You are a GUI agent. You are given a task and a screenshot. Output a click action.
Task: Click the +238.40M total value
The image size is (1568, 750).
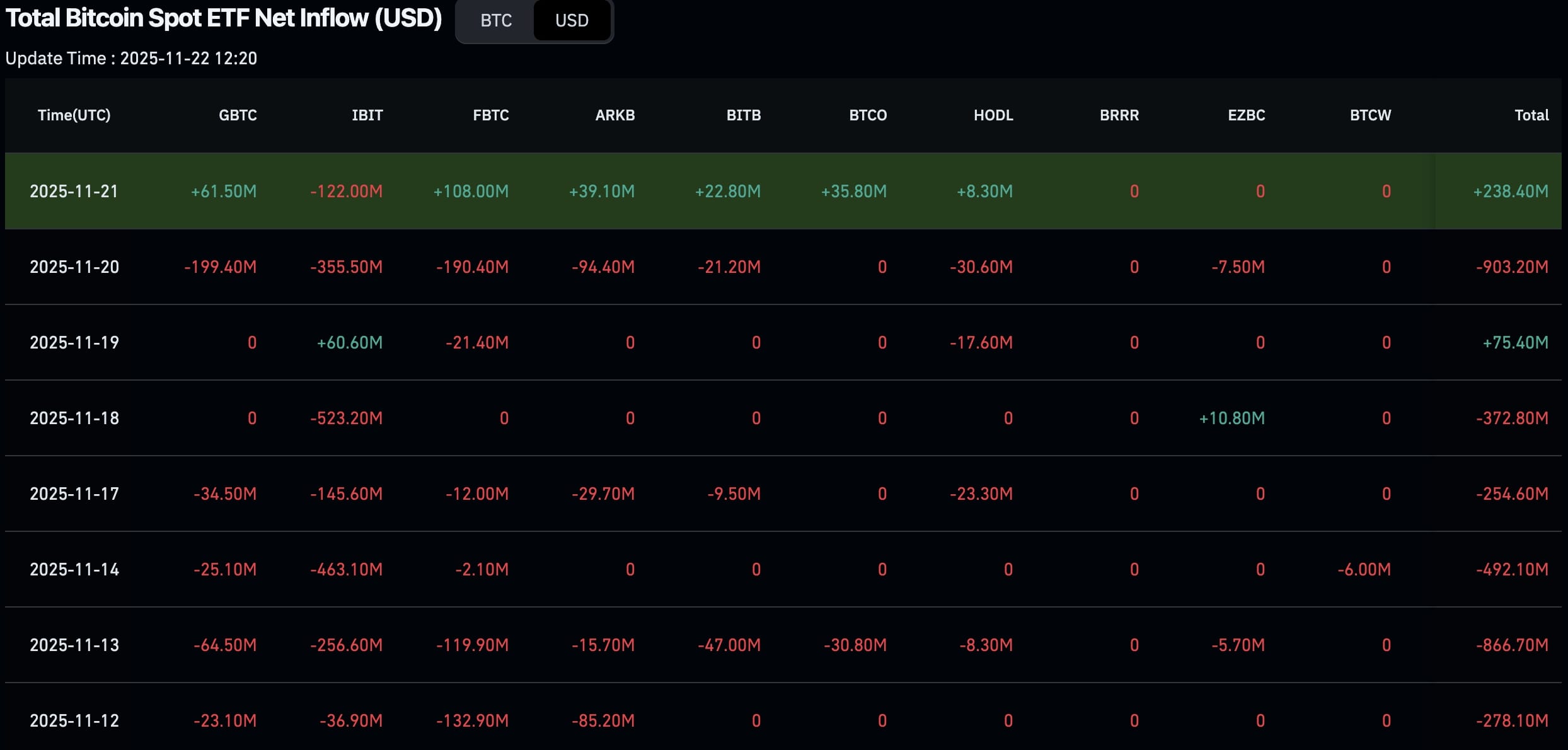[1511, 192]
